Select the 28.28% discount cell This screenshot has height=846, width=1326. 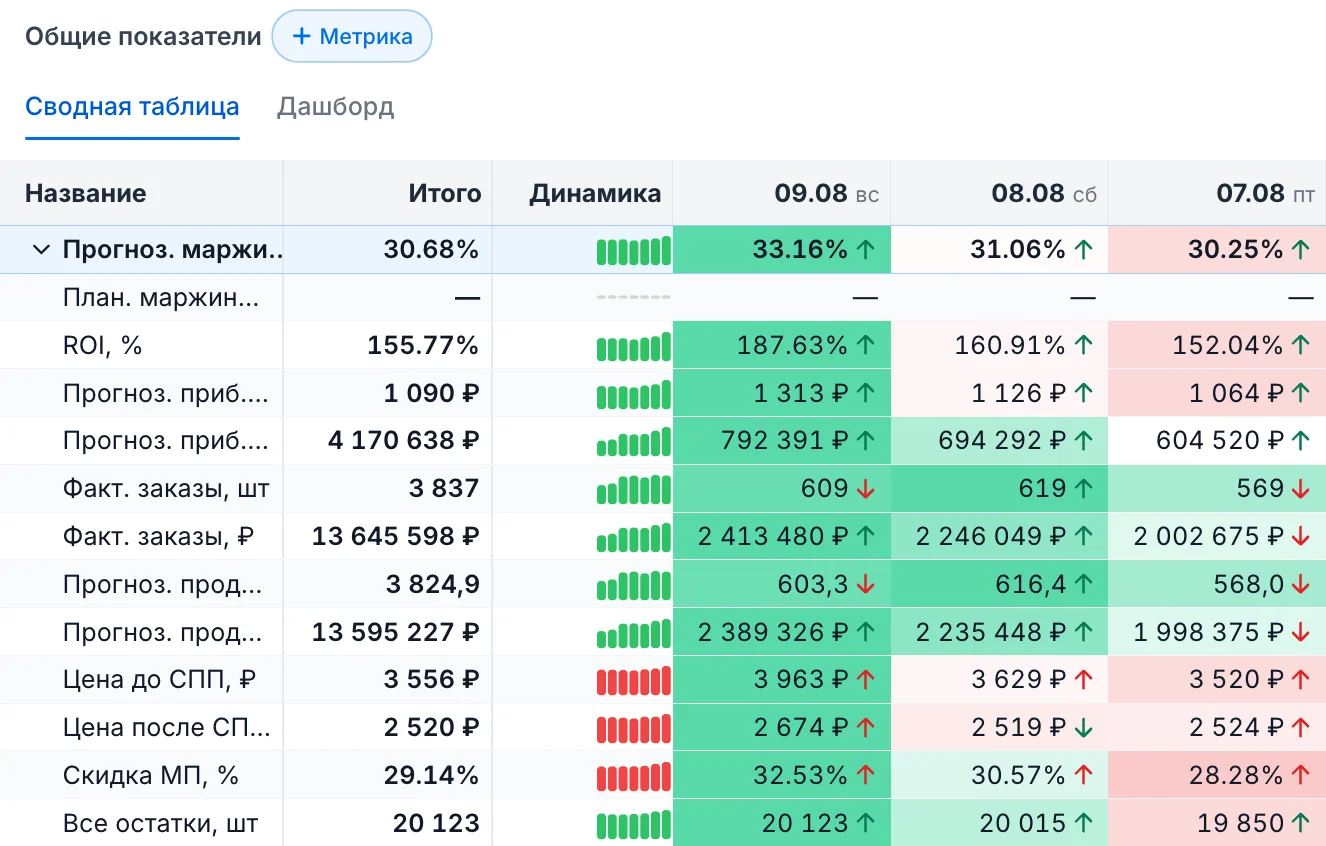pyautogui.click(x=1217, y=776)
